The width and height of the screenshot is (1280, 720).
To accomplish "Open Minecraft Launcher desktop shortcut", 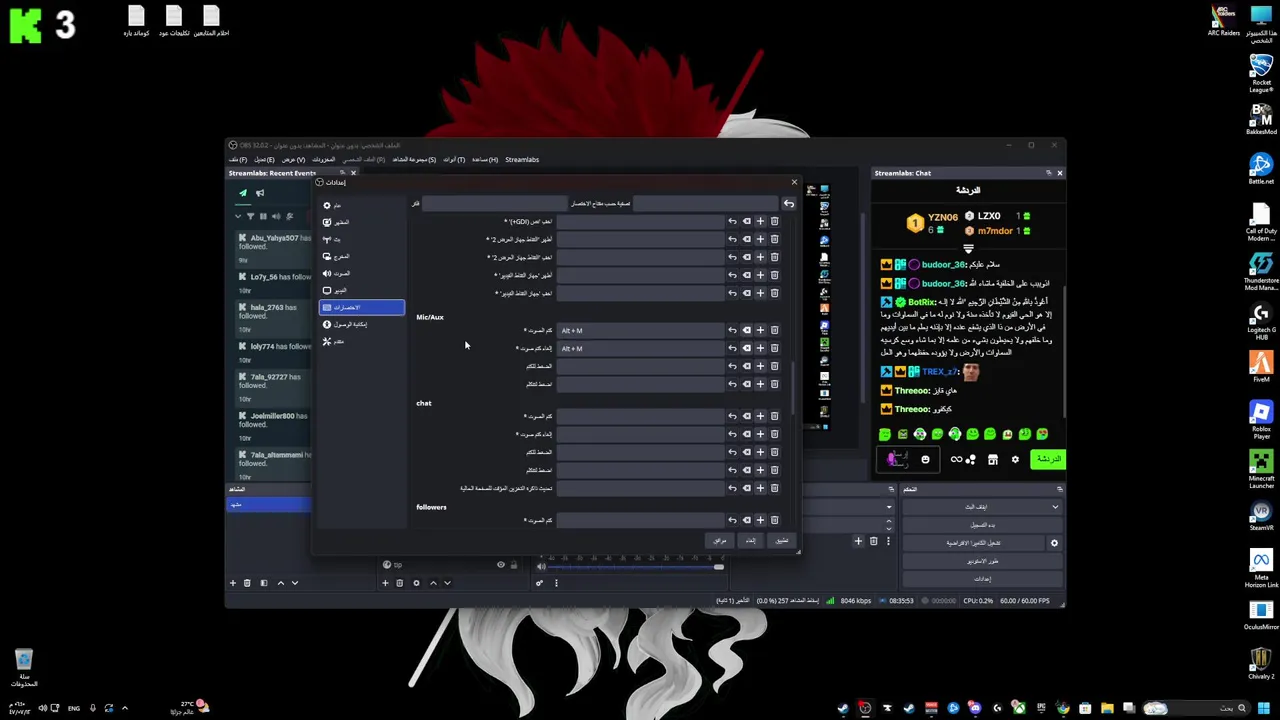I will (x=1261, y=469).
